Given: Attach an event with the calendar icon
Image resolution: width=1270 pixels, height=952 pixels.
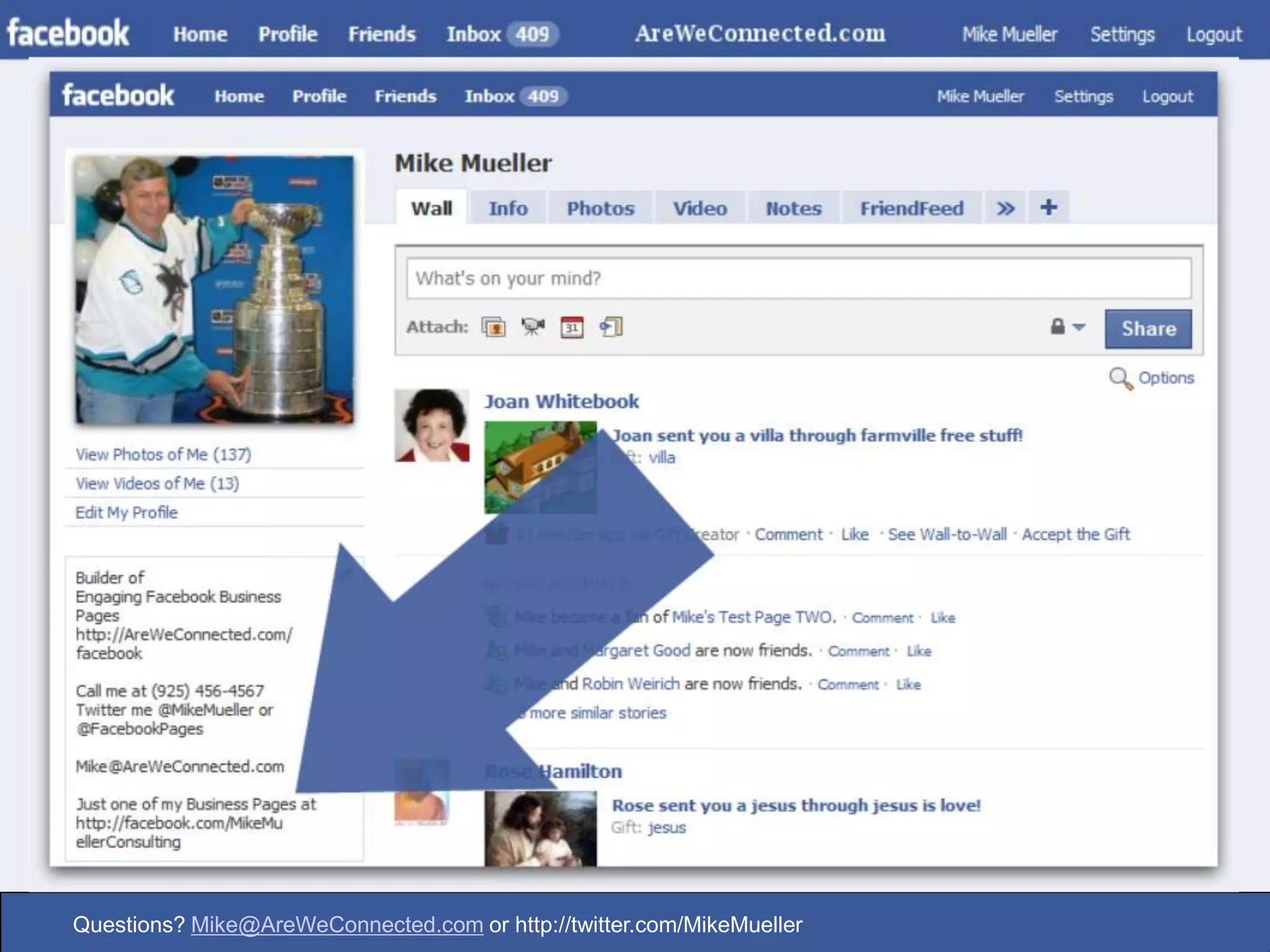Looking at the screenshot, I should coord(572,327).
